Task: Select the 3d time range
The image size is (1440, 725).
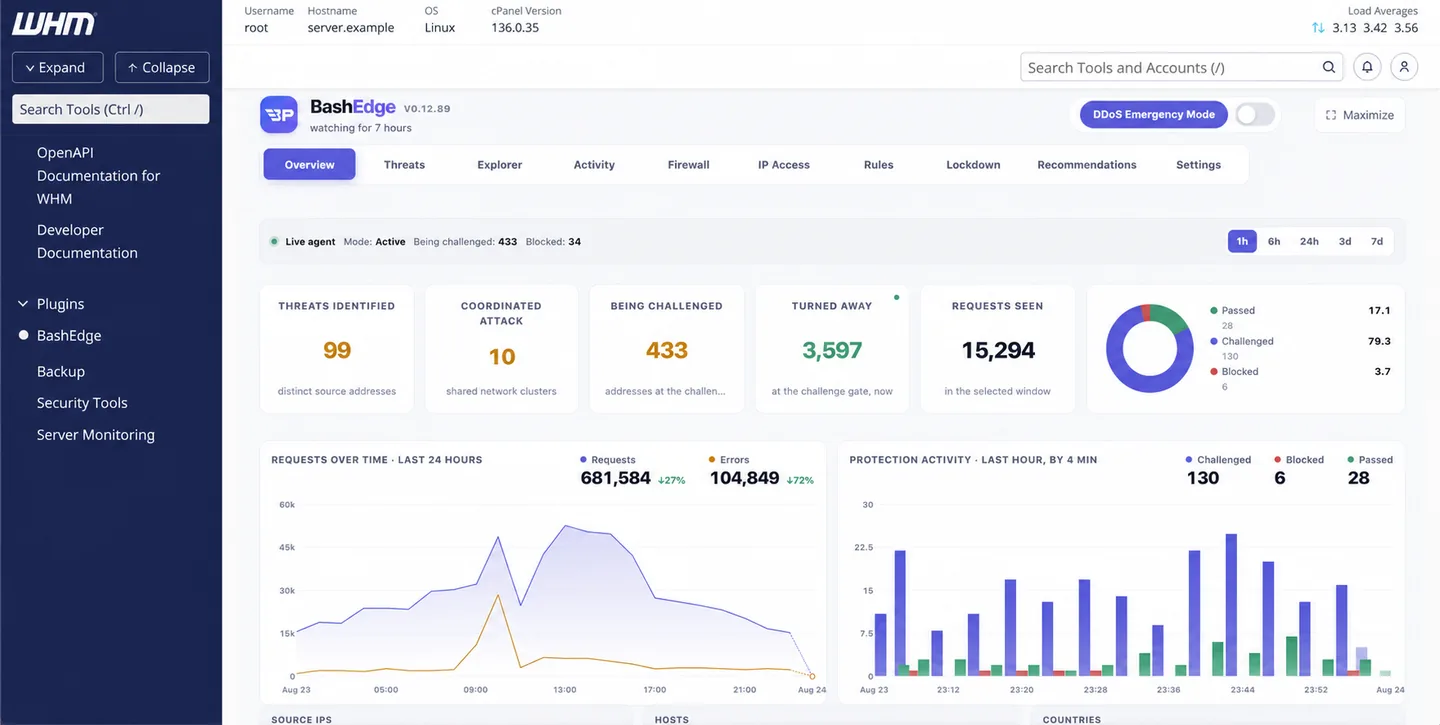Action: 1345,241
